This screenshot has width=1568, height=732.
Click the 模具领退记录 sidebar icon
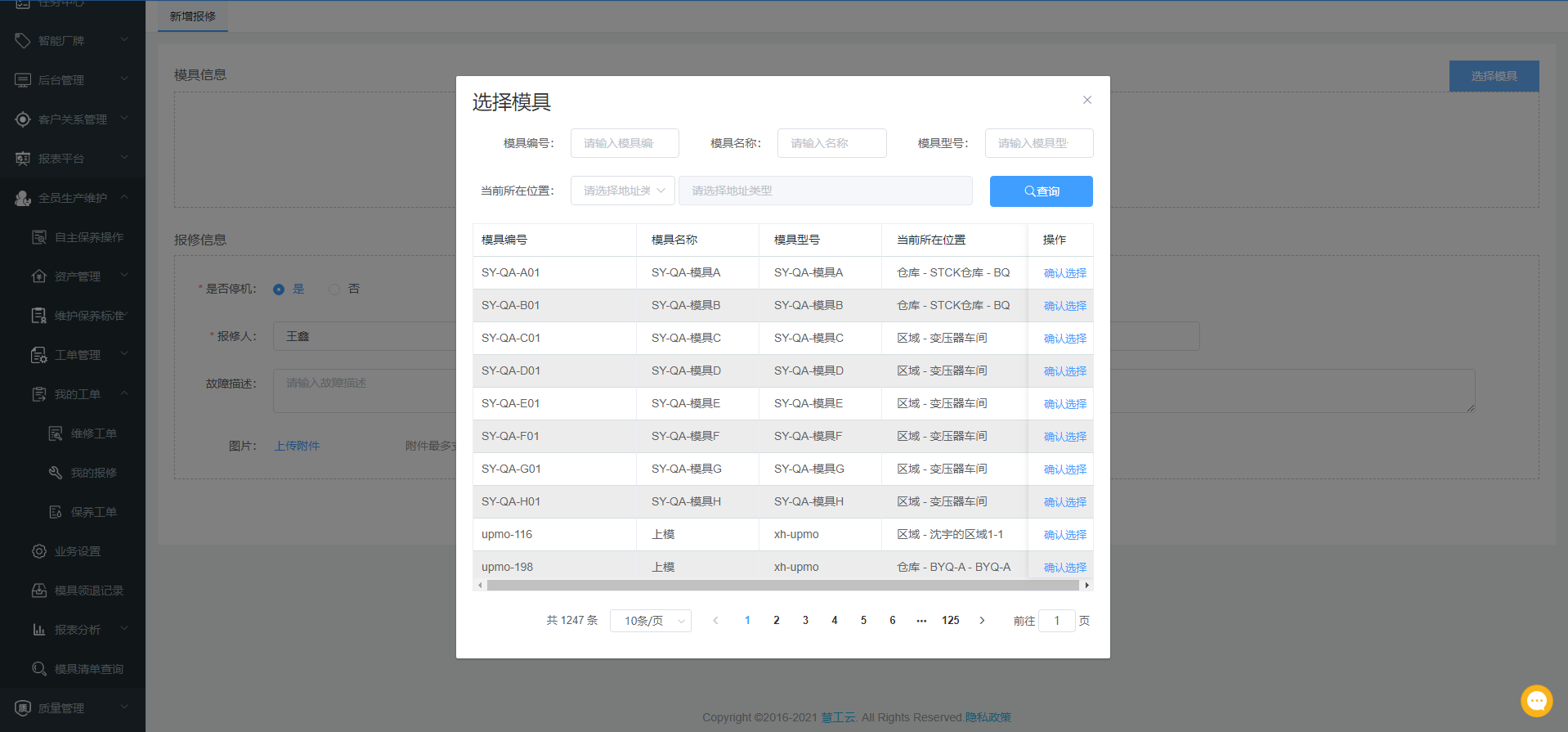(x=39, y=591)
